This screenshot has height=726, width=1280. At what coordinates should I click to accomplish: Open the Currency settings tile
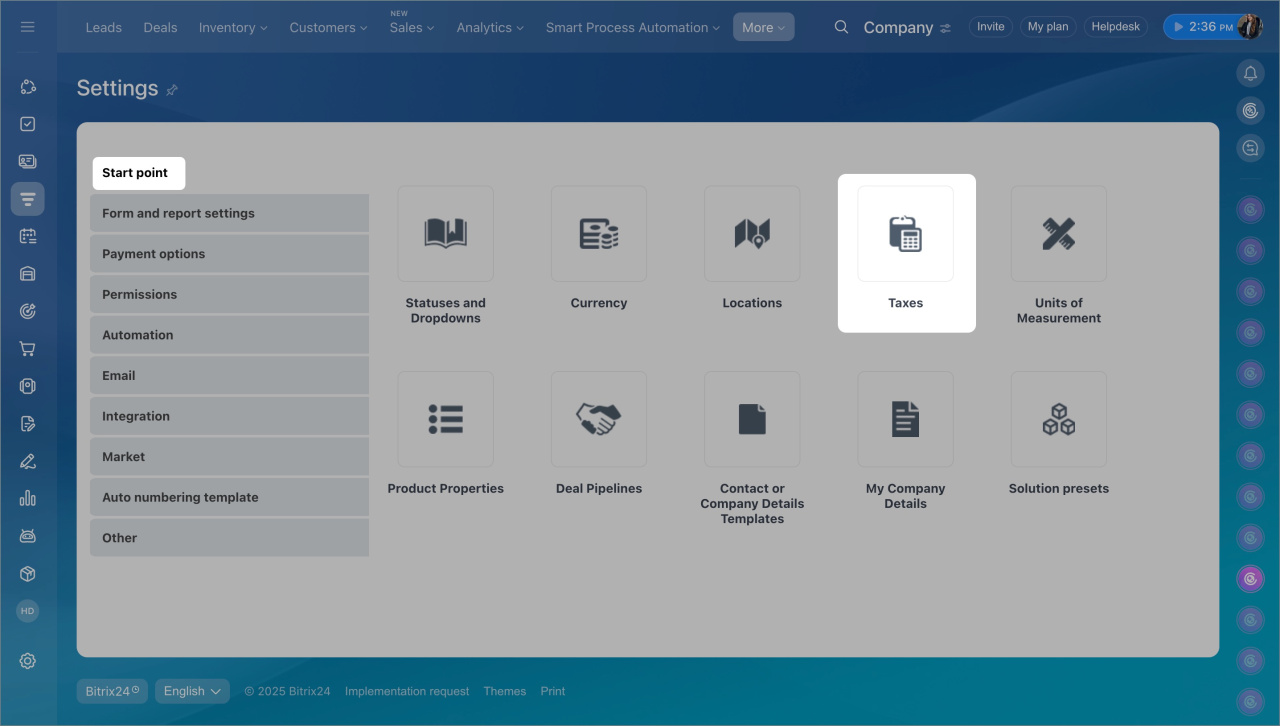point(598,234)
